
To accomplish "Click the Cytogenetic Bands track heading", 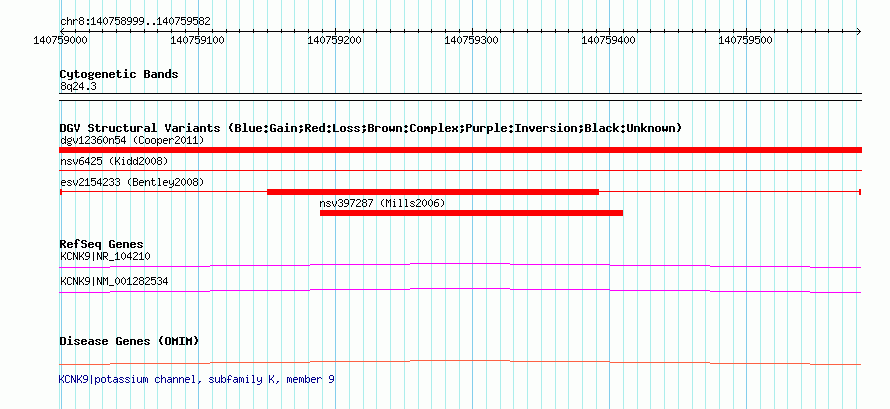I will tap(119, 74).
